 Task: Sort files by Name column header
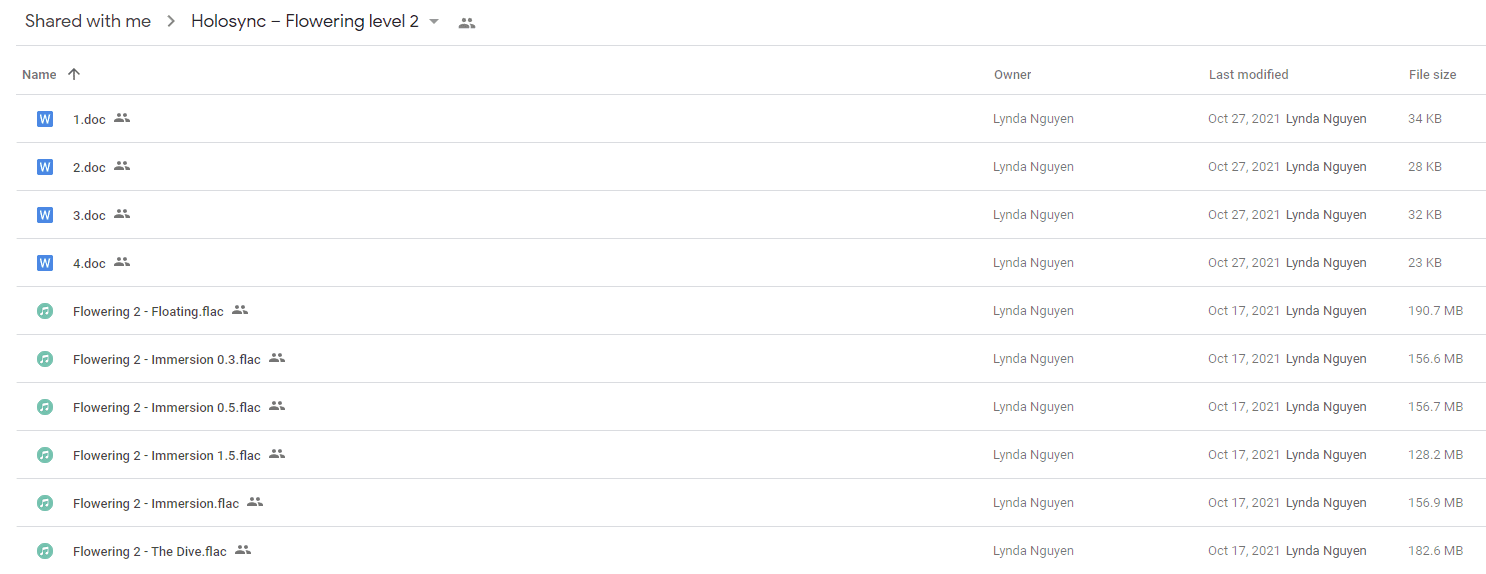point(39,75)
